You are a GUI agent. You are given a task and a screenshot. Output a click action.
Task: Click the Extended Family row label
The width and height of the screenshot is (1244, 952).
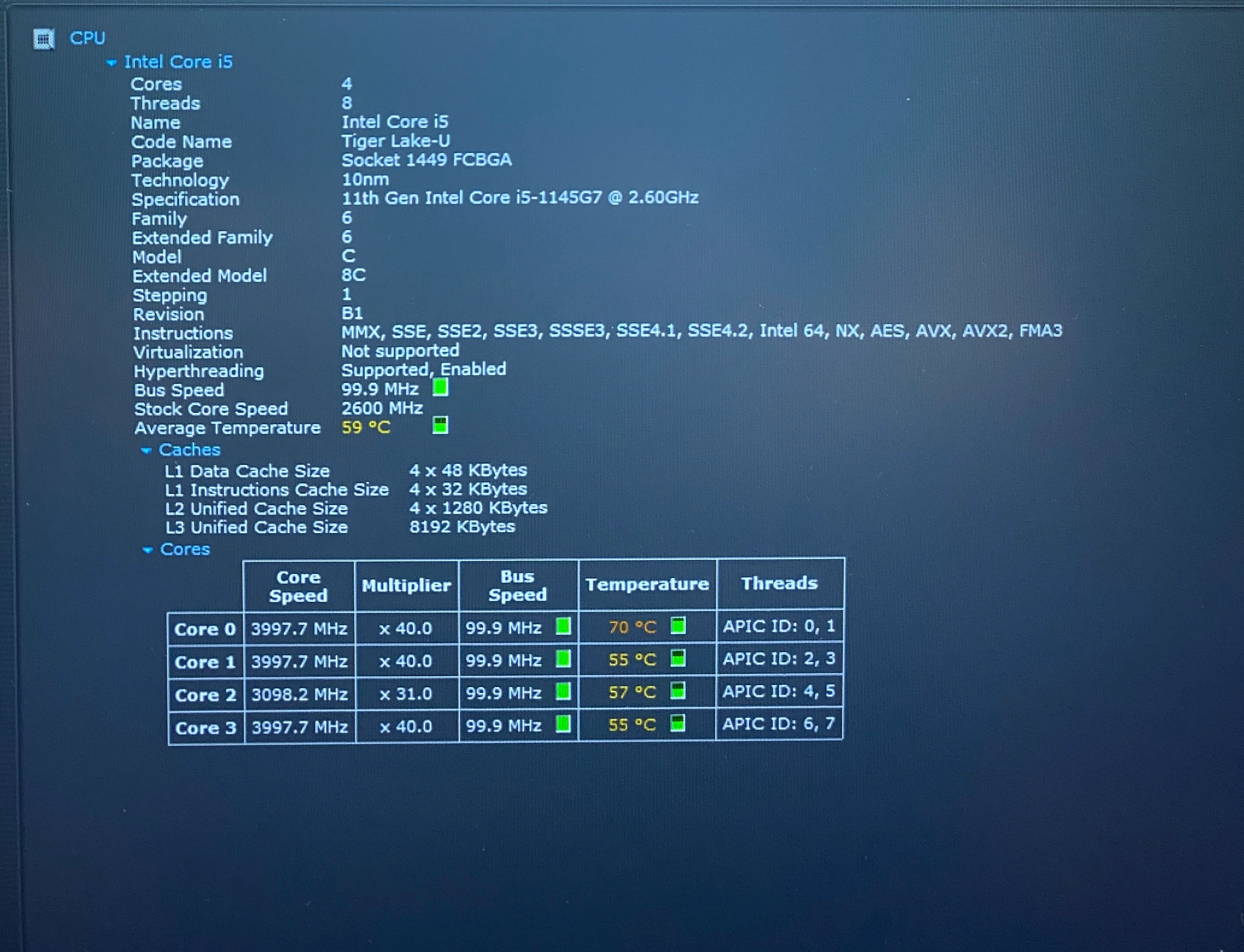203,238
